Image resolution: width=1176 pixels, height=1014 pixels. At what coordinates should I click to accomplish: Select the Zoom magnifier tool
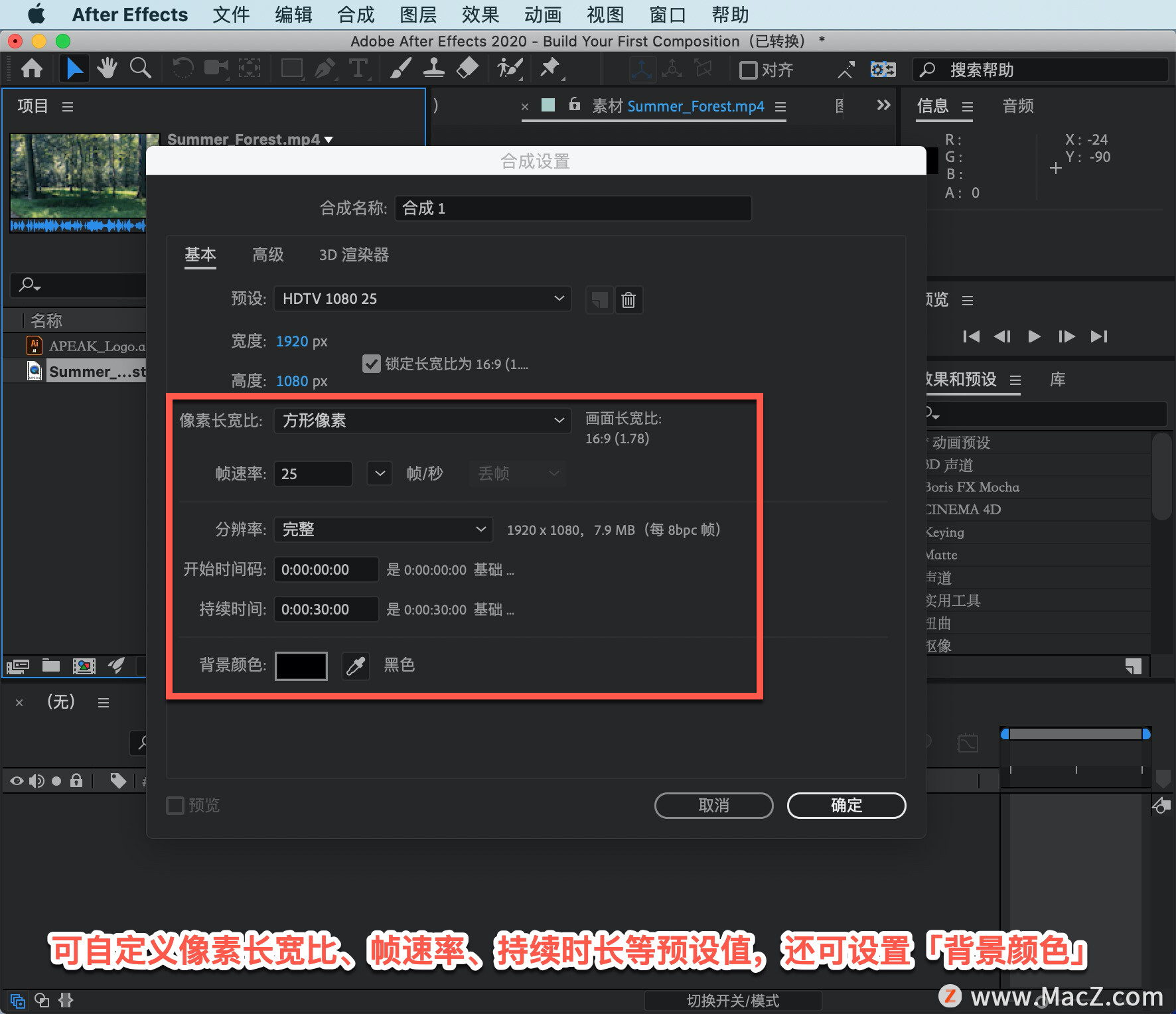tap(140, 68)
